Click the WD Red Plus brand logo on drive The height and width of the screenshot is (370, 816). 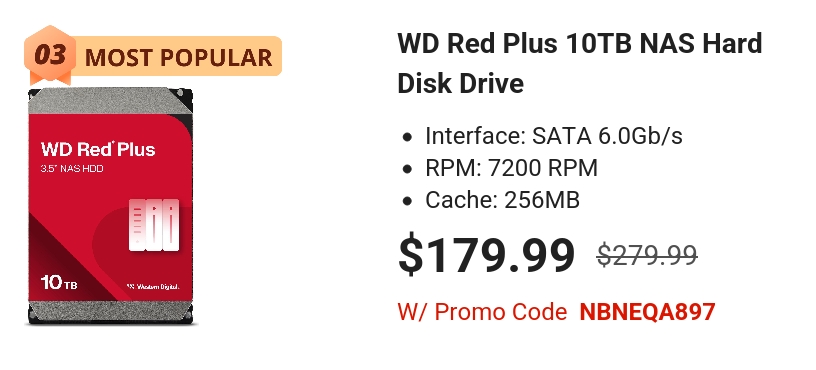click(x=98, y=149)
